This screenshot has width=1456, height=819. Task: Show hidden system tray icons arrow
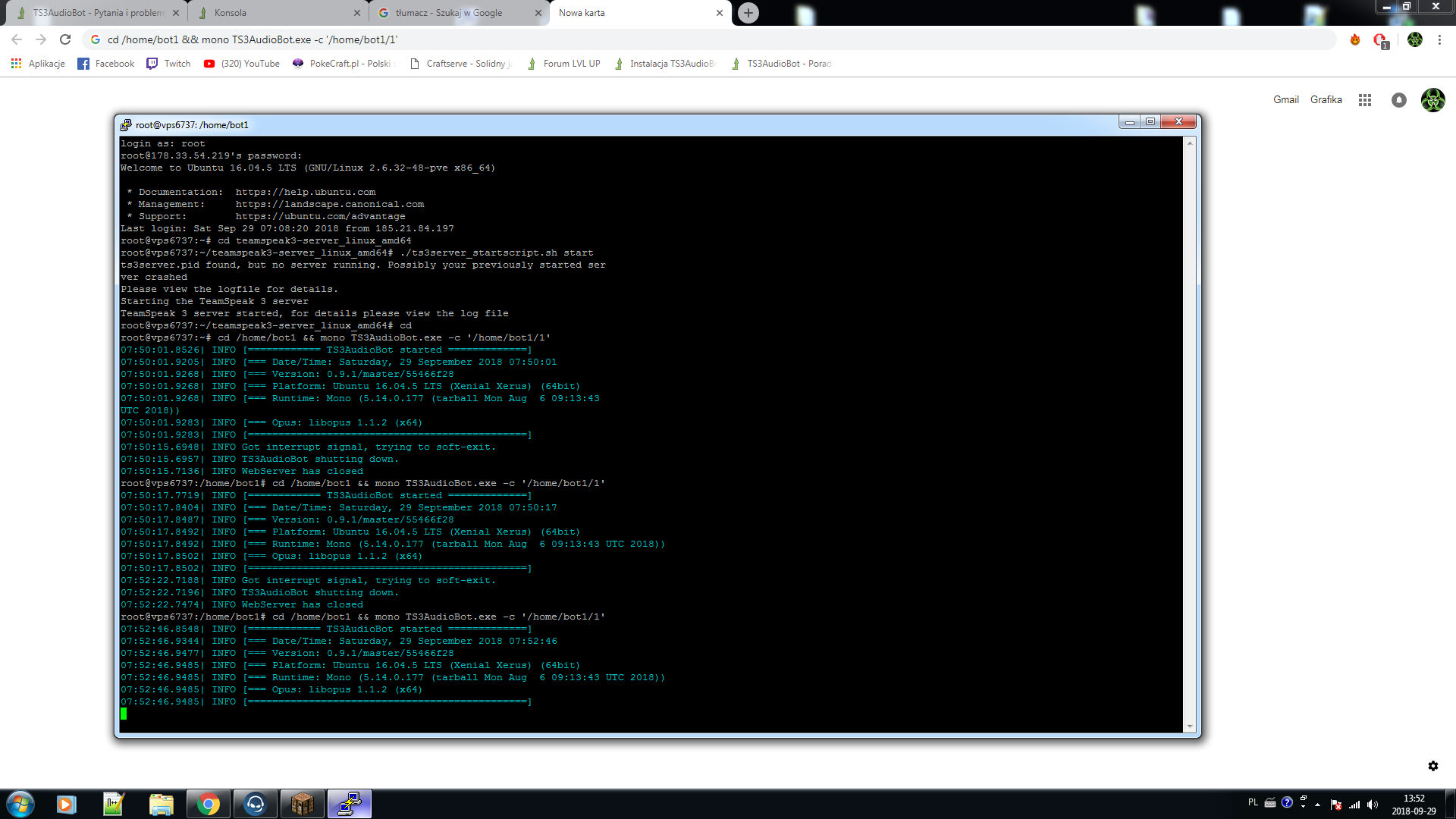1318,804
